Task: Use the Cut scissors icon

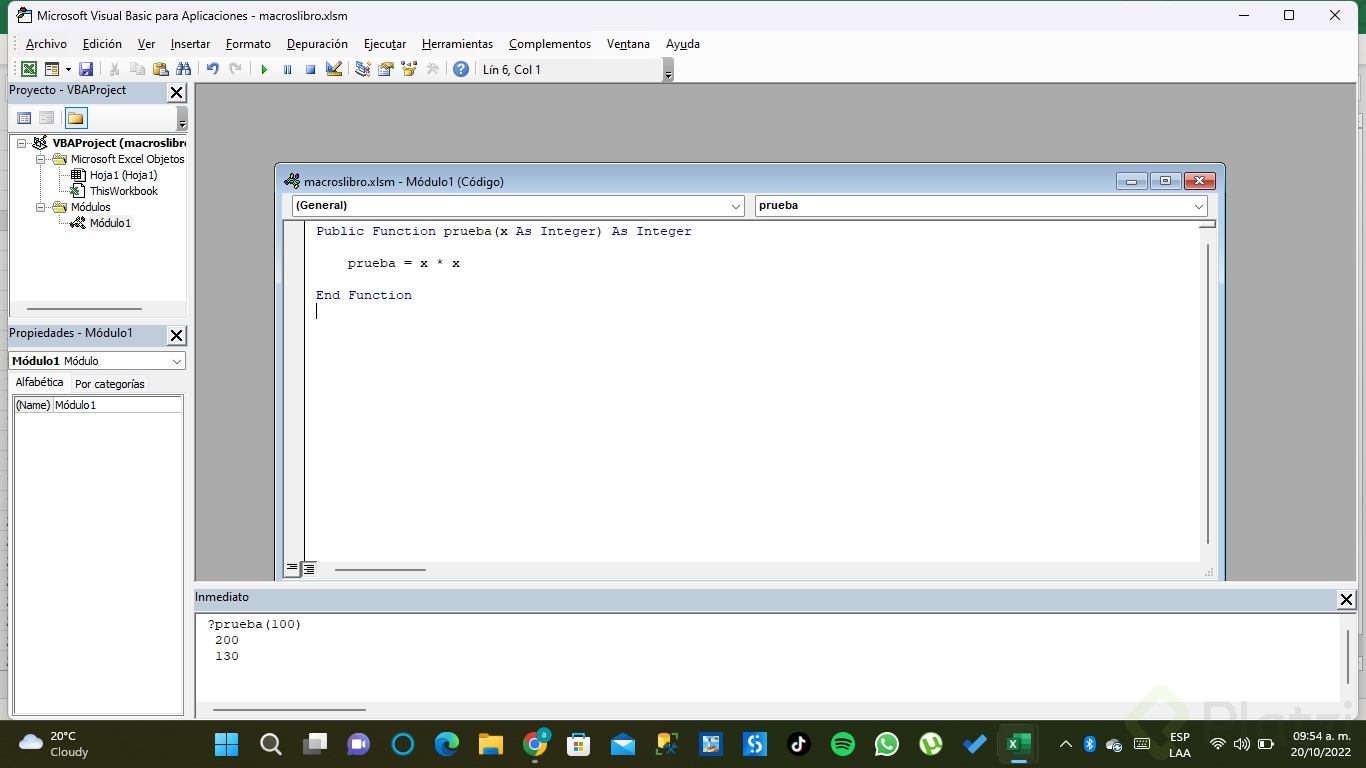Action: click(x=115, y=69)
